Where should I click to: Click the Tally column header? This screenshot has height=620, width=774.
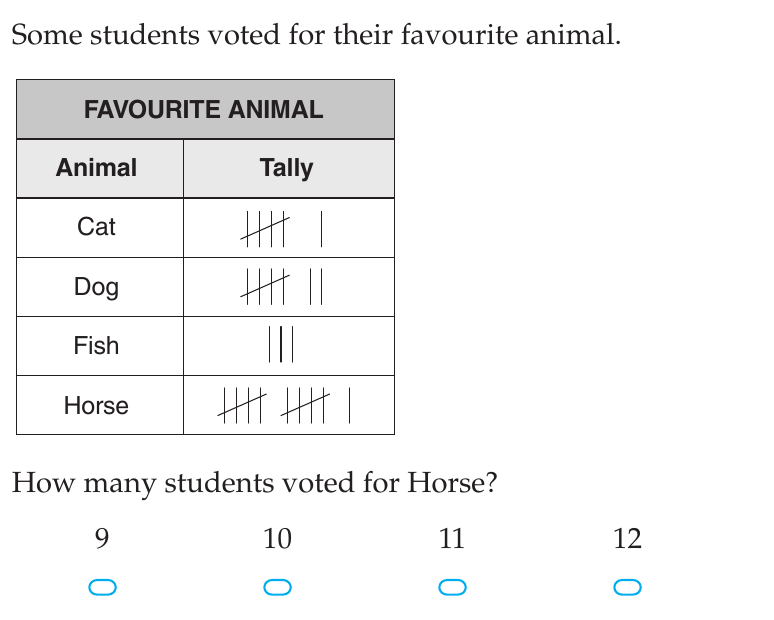coord(286,168)
